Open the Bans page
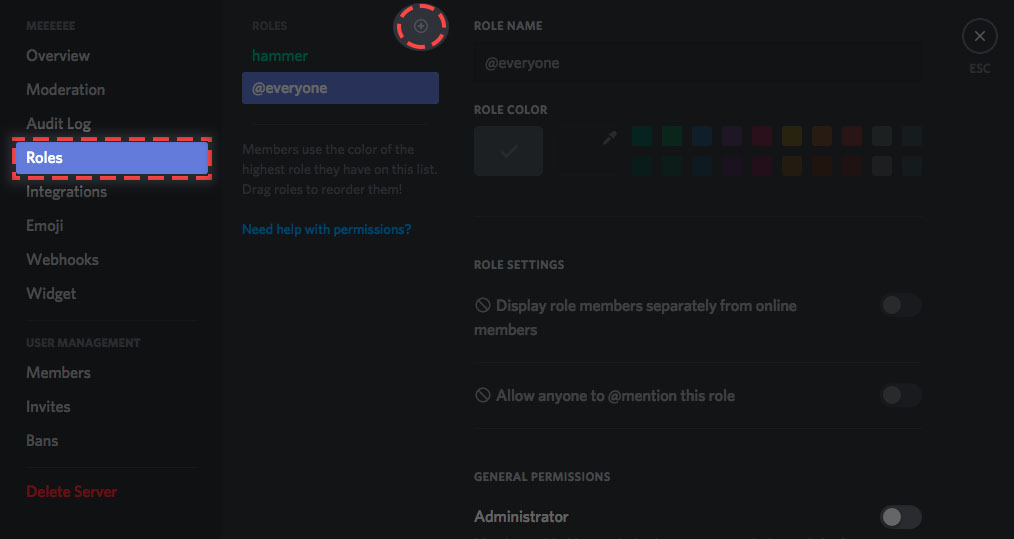Screen dimensions: 1014x539 pos(42,441)
